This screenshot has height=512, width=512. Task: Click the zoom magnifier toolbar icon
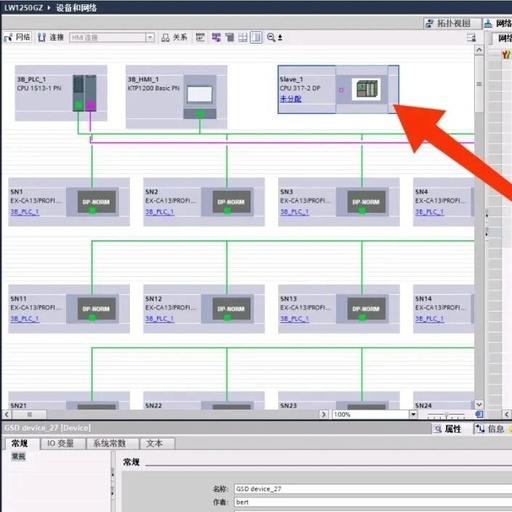click(271, 37)
